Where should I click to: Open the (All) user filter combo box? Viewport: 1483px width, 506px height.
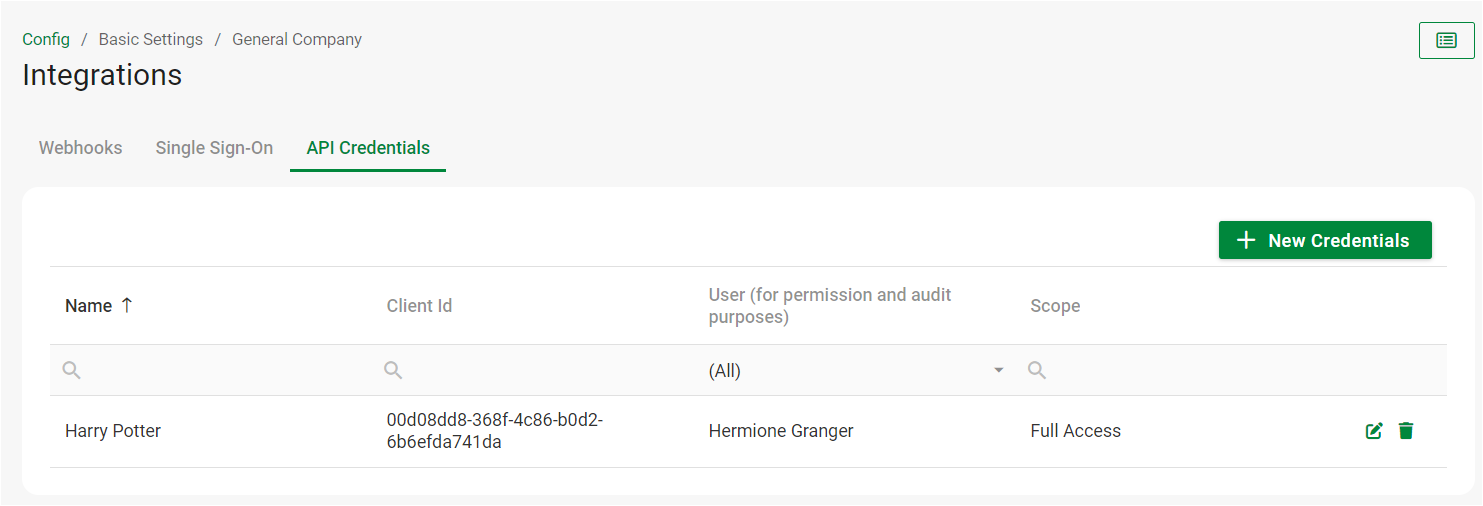point(850,371)
